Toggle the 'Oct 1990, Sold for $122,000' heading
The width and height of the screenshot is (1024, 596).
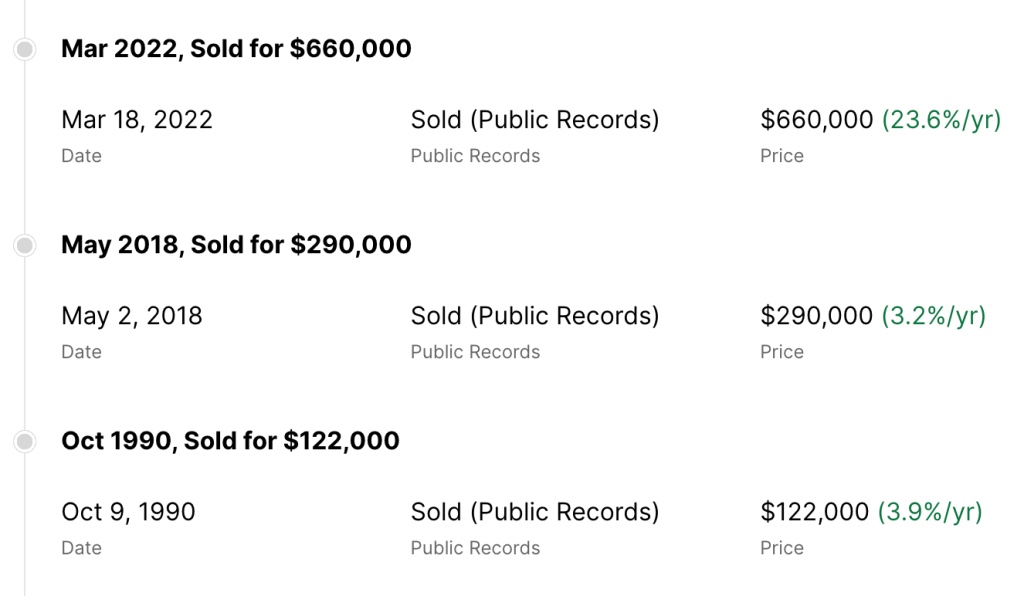click(x=230, y=441)
